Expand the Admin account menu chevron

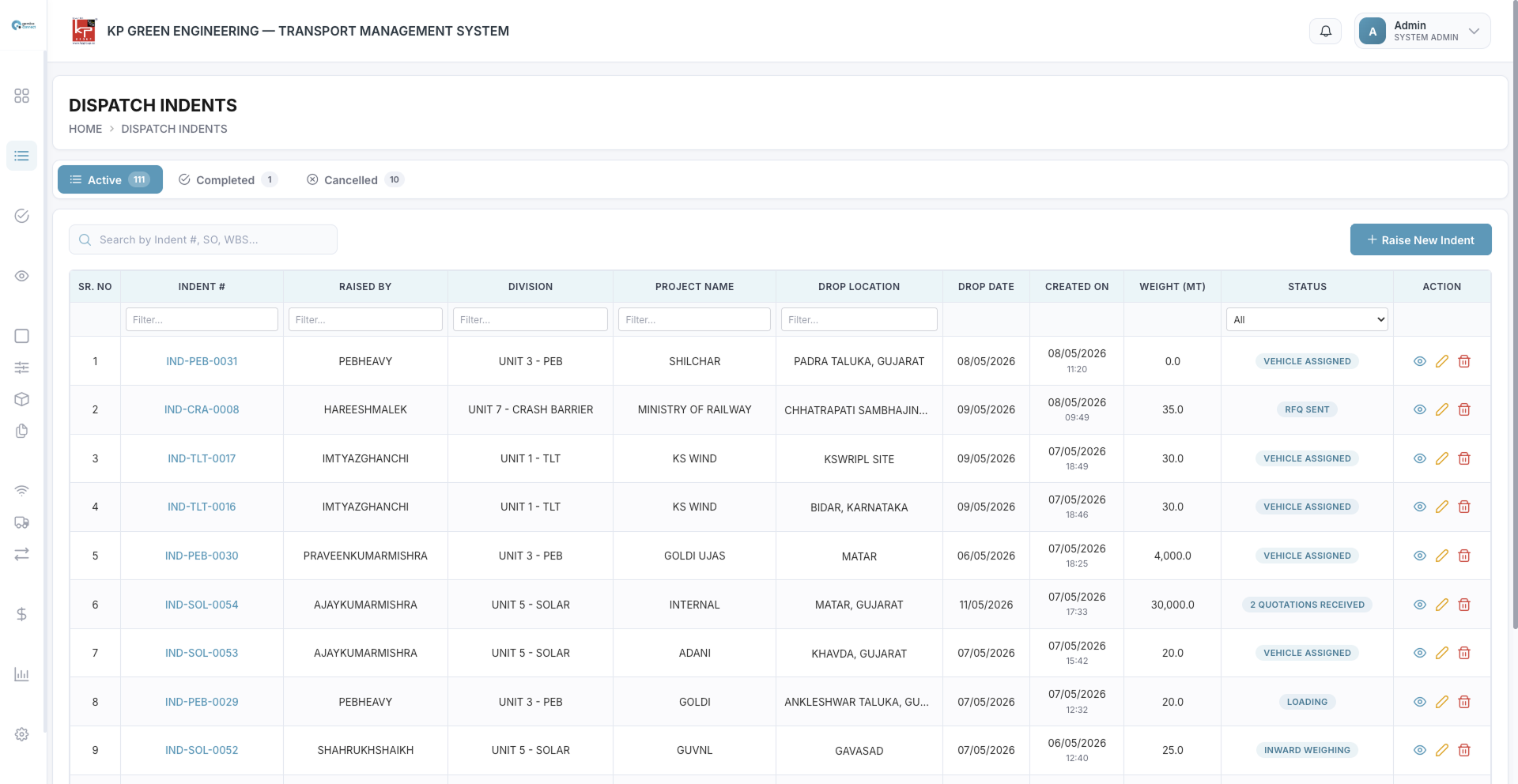click(1474, 32)
